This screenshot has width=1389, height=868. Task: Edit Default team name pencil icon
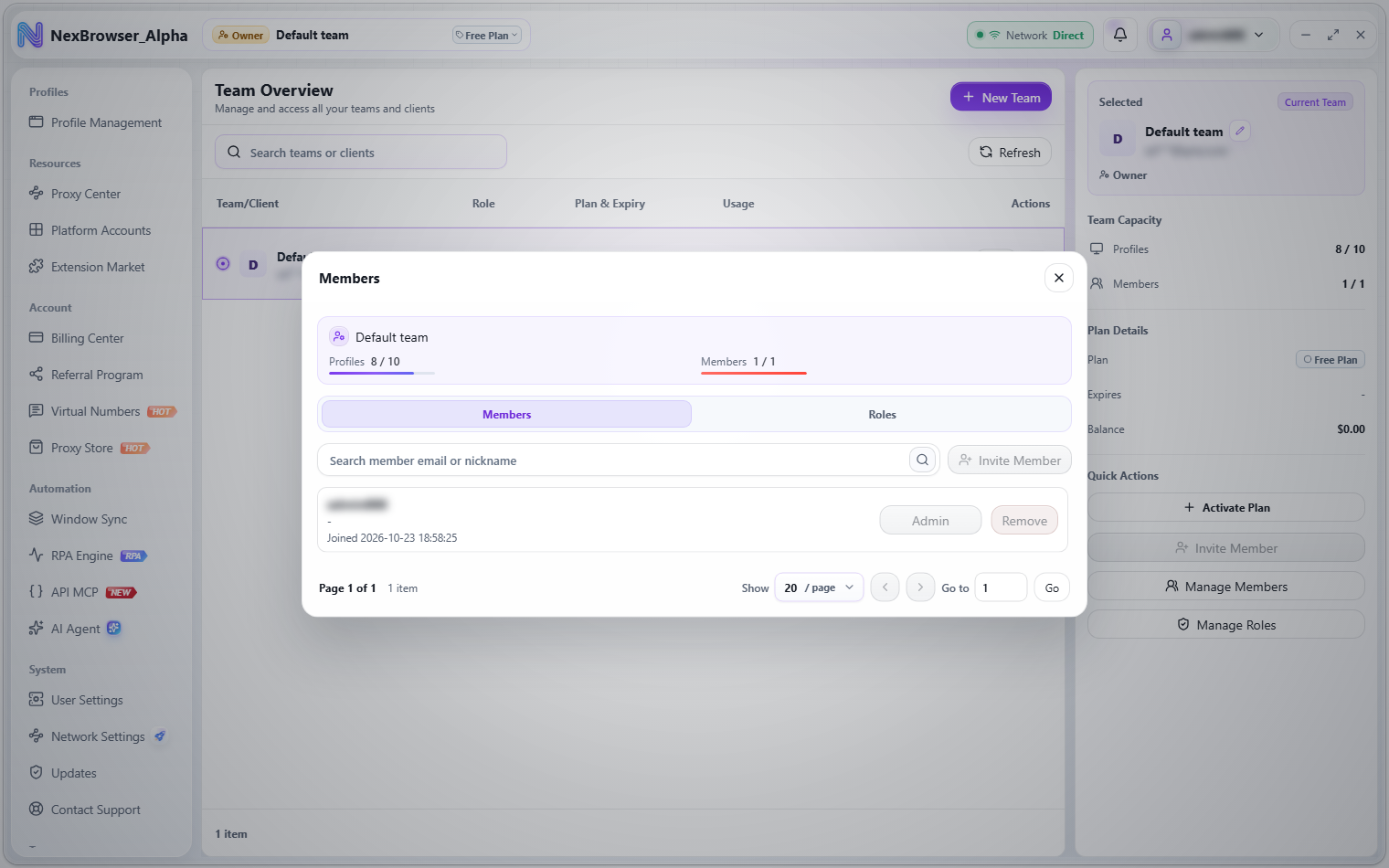[1240, 131]
